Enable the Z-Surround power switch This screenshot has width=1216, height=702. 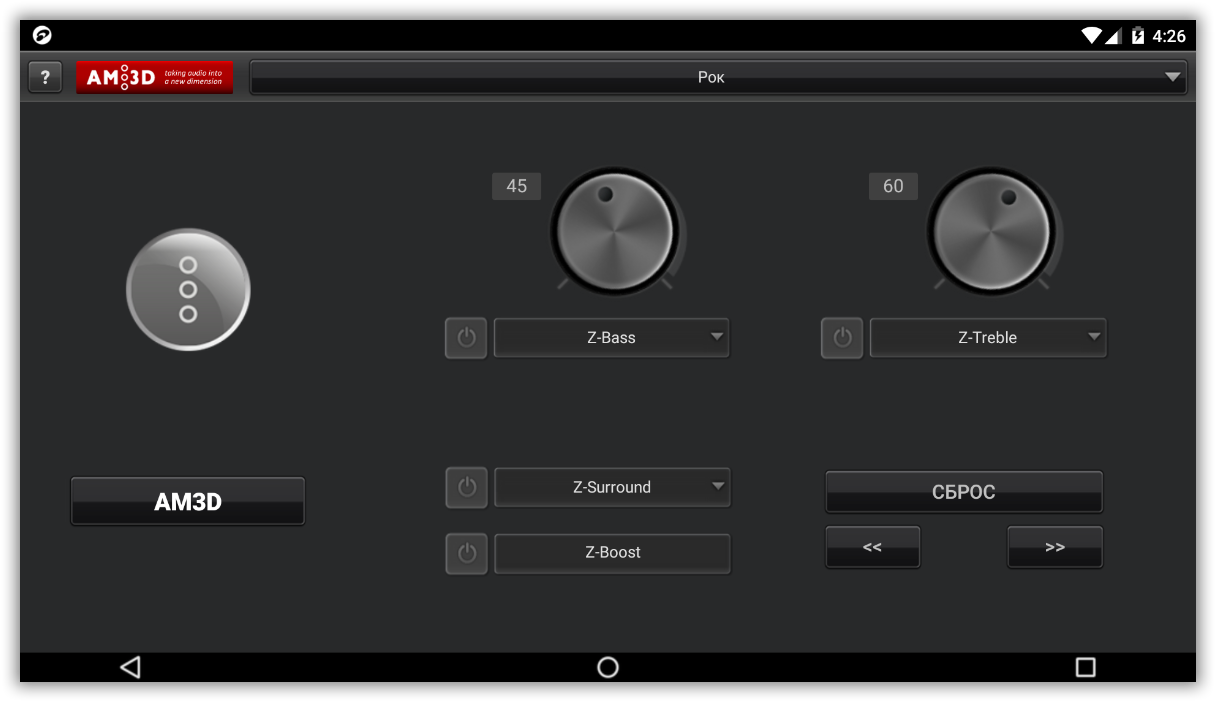click(467, 488)
